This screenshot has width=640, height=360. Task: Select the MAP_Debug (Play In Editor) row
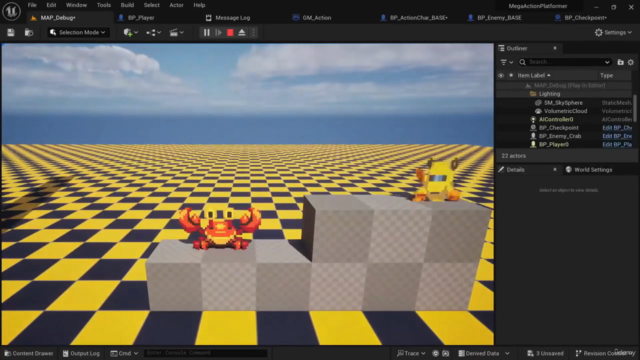click(564, 85)
